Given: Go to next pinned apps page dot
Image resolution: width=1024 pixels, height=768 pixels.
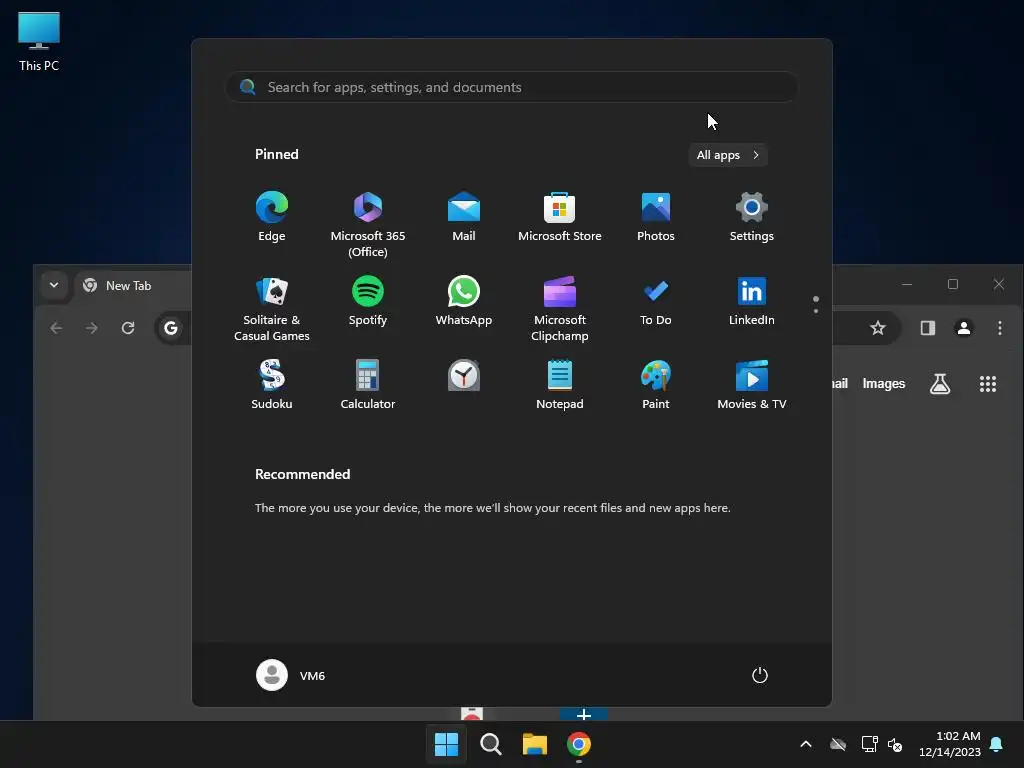Looking at the screenshot, I should coord(816,311).
